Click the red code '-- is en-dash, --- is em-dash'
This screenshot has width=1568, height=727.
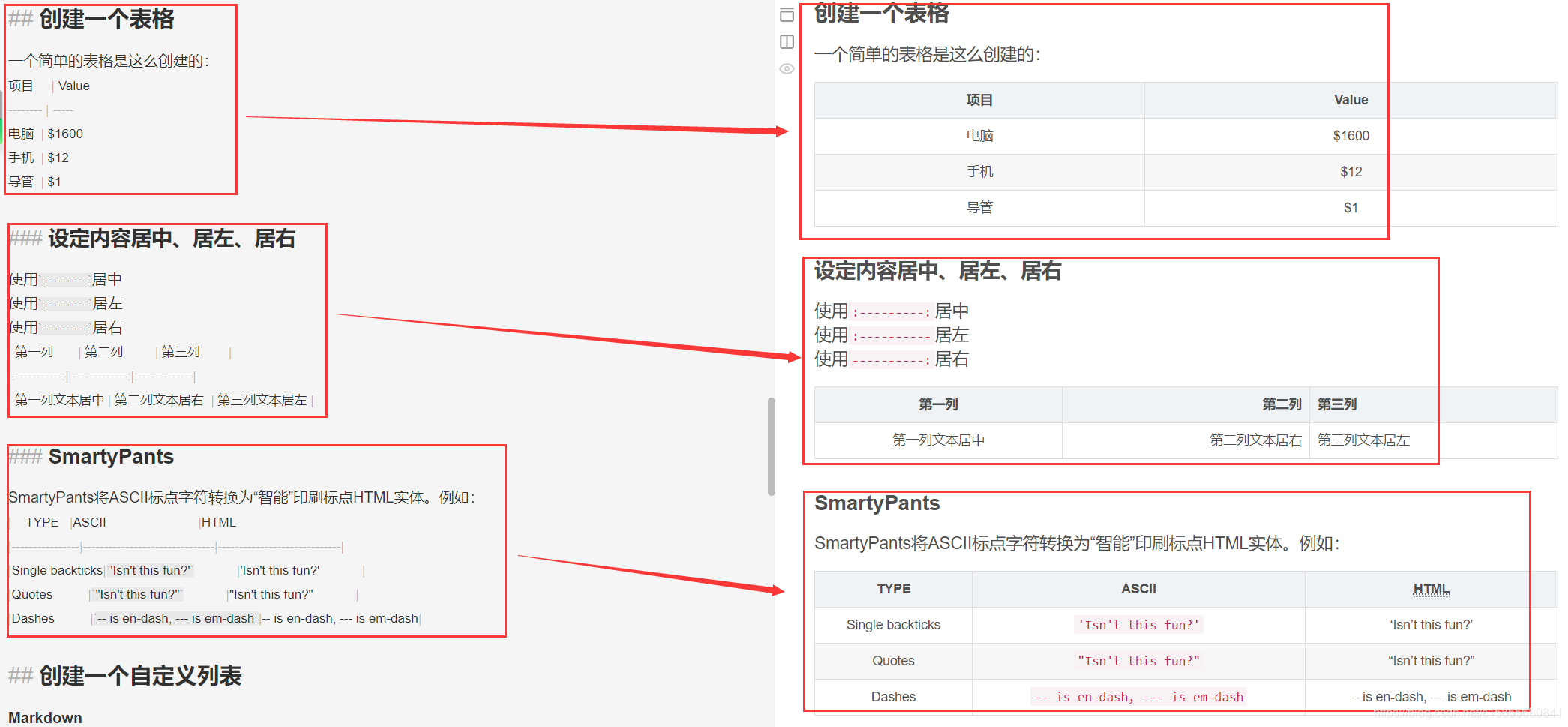point(1138,697)
